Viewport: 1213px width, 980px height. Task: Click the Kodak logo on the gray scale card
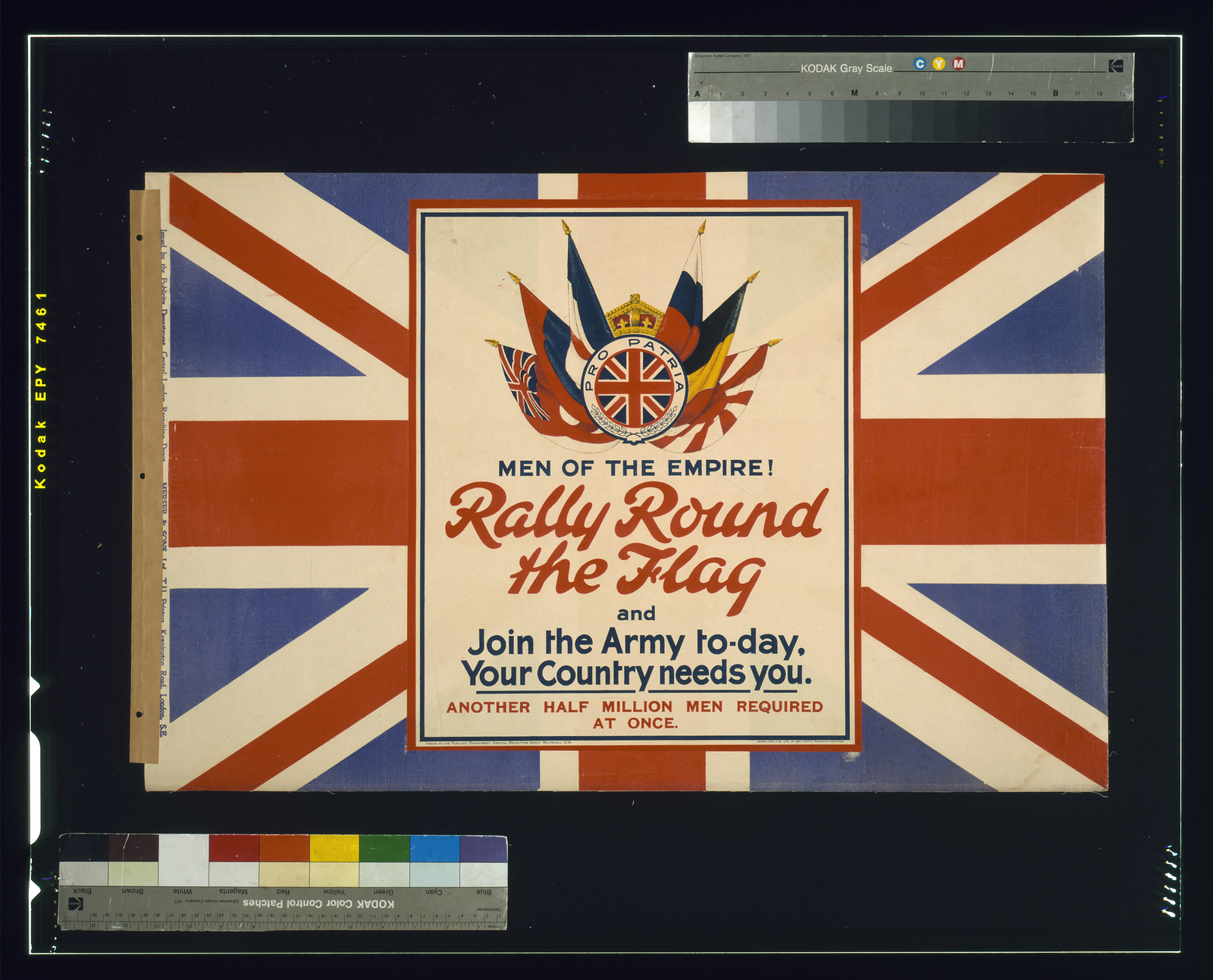coord(1116,66)
